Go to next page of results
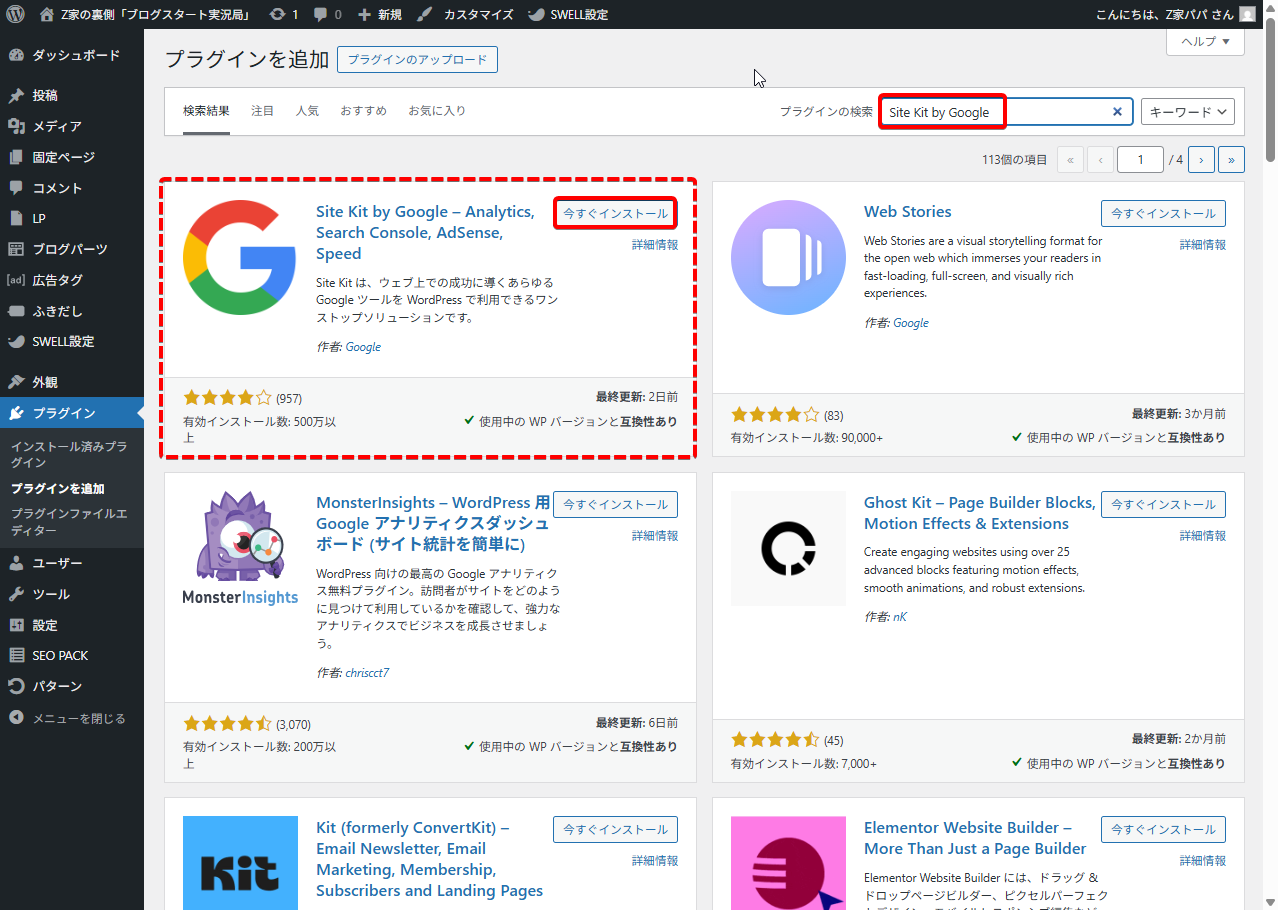 (1201, 160)
